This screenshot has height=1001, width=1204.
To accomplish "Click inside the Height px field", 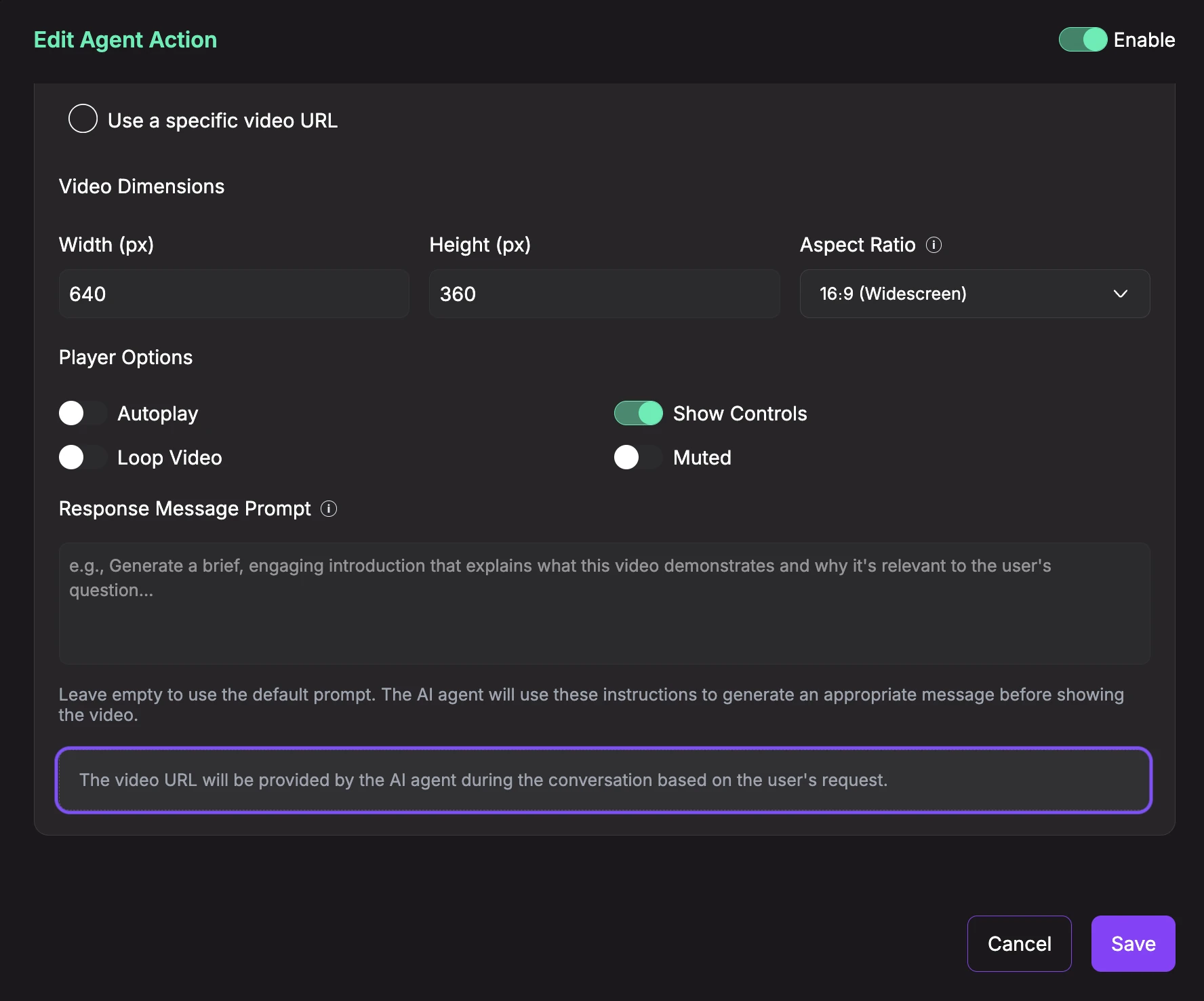I will [x=603, y=294].
